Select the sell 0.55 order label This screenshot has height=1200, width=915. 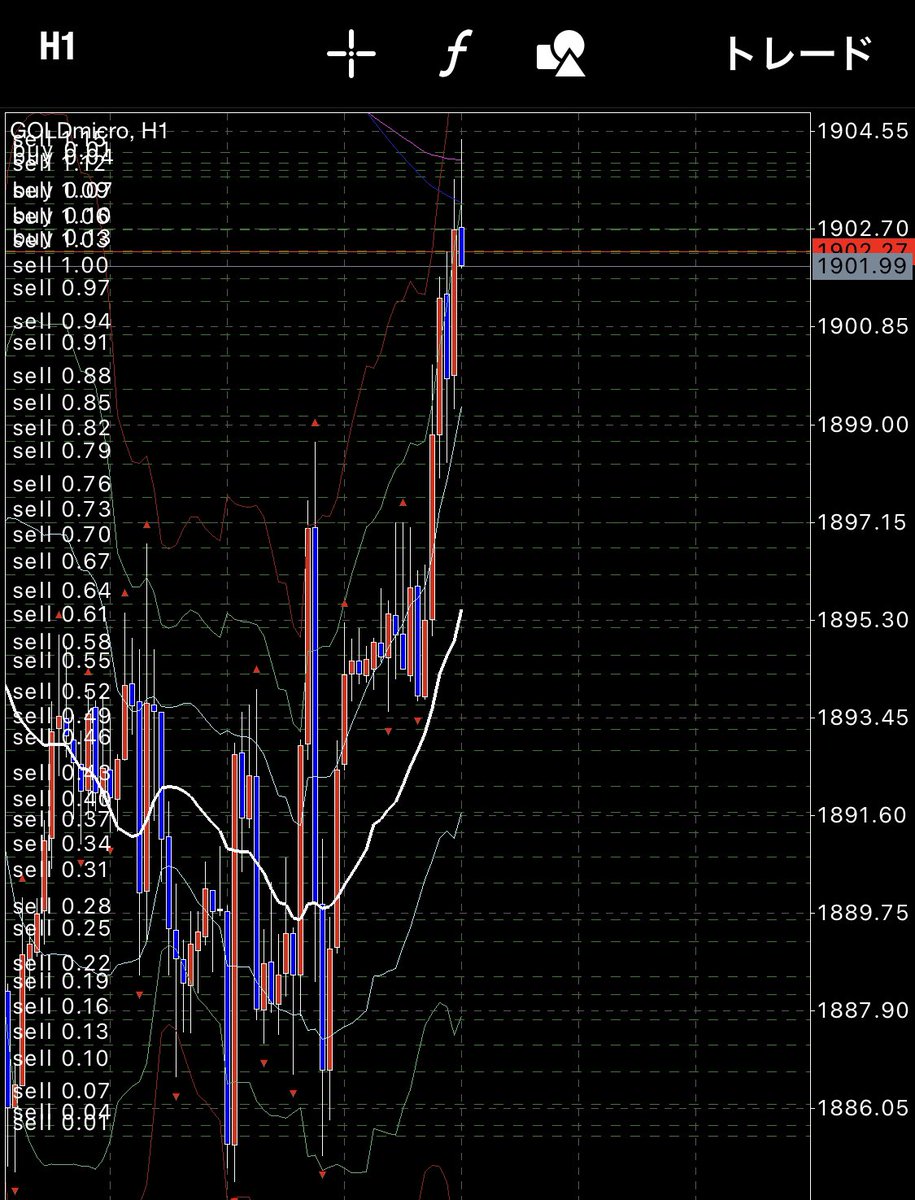click(x=61, y=661)
